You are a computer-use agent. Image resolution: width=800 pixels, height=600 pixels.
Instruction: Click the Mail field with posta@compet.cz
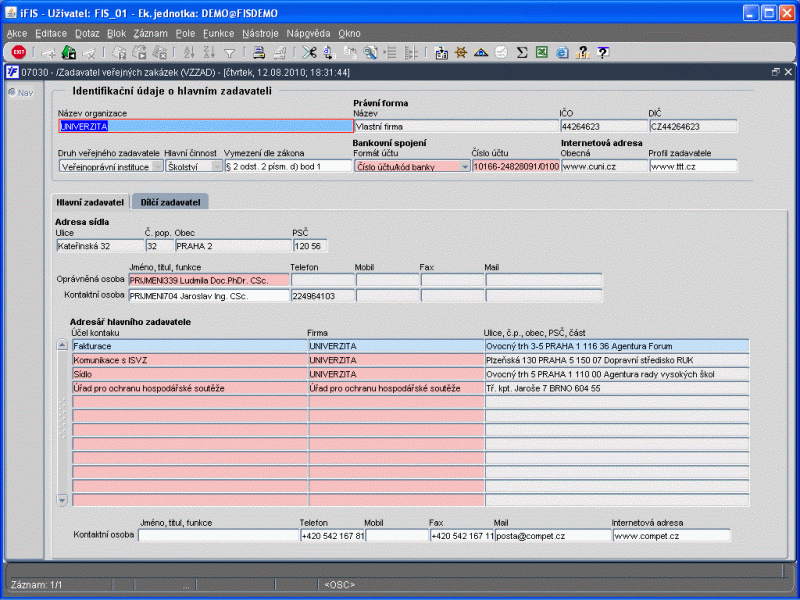[x=553, y=536]
